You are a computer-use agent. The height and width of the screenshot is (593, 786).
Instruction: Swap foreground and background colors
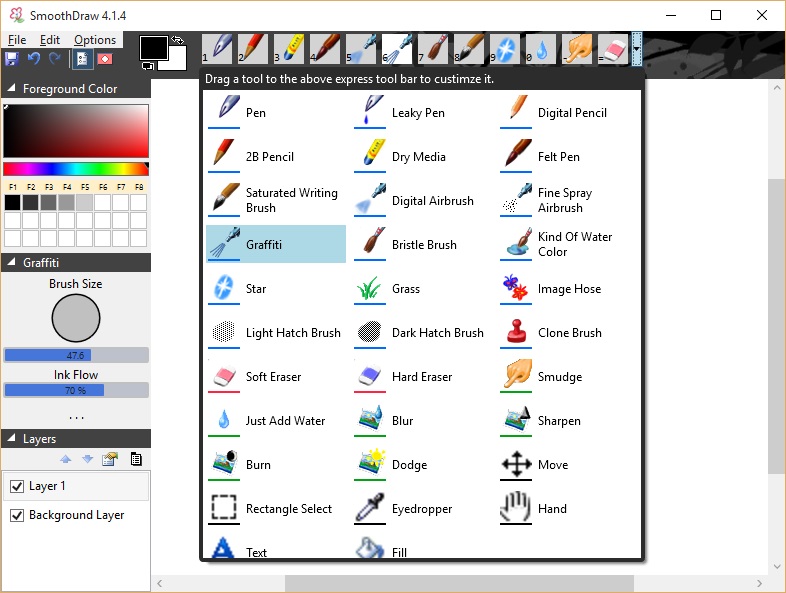pos(177,40)
